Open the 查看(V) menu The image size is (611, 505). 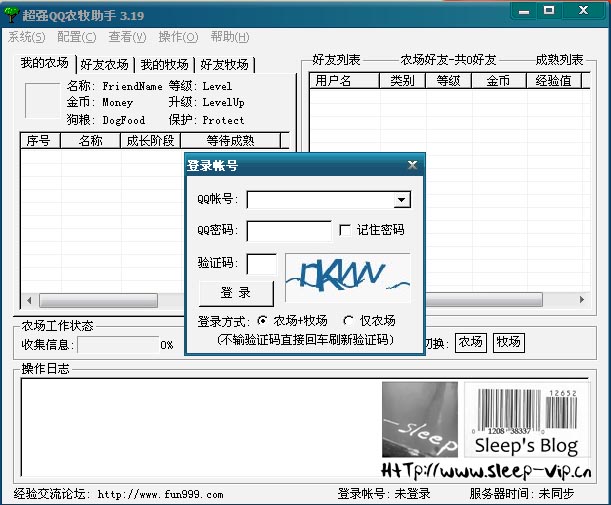(127, 37)
